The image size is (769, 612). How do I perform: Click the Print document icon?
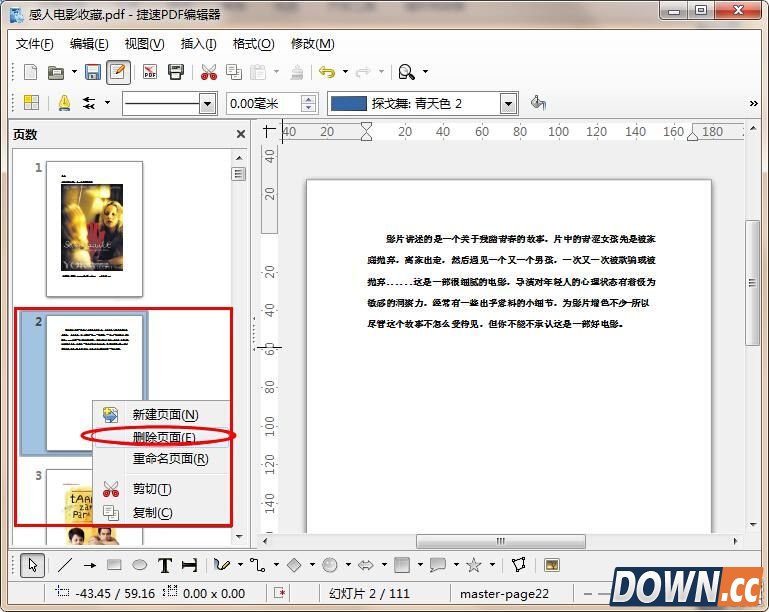[x=176, y=72]
